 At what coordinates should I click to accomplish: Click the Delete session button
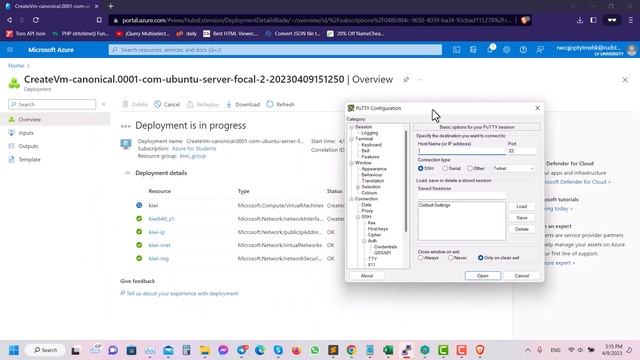click(x=522, y=229)
